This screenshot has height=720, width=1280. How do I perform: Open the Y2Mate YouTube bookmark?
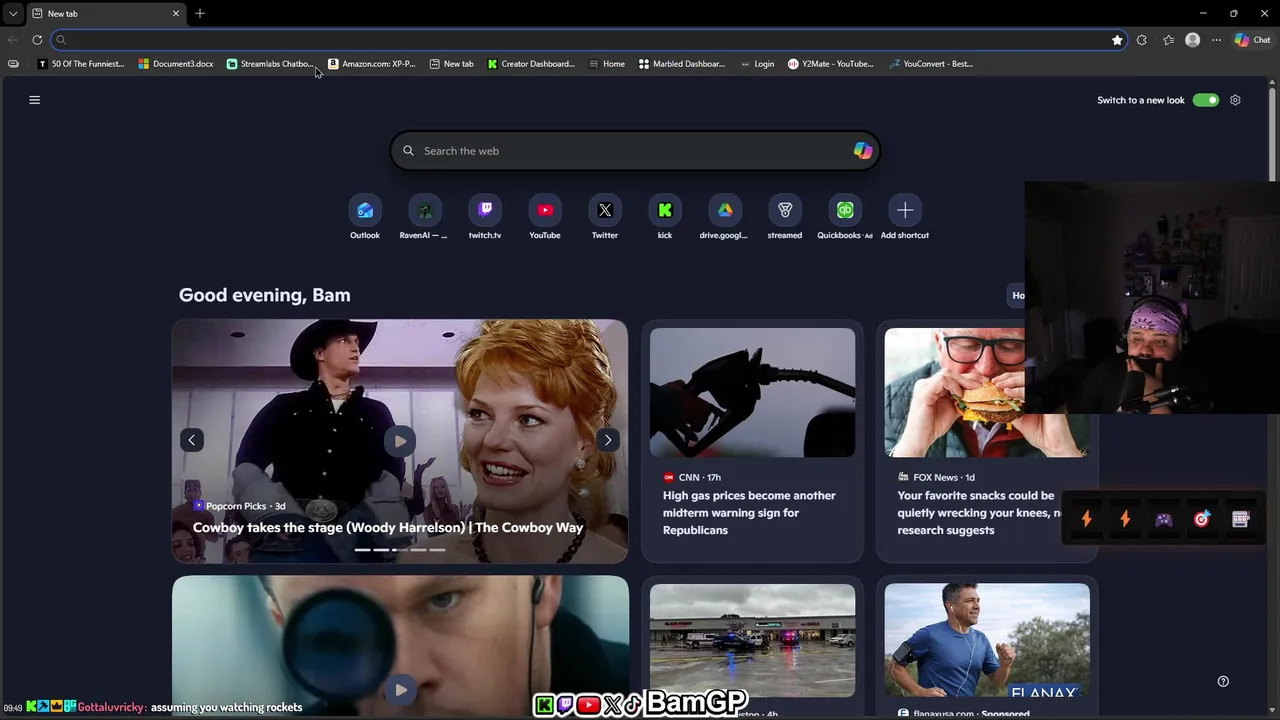tap(831, 64)
